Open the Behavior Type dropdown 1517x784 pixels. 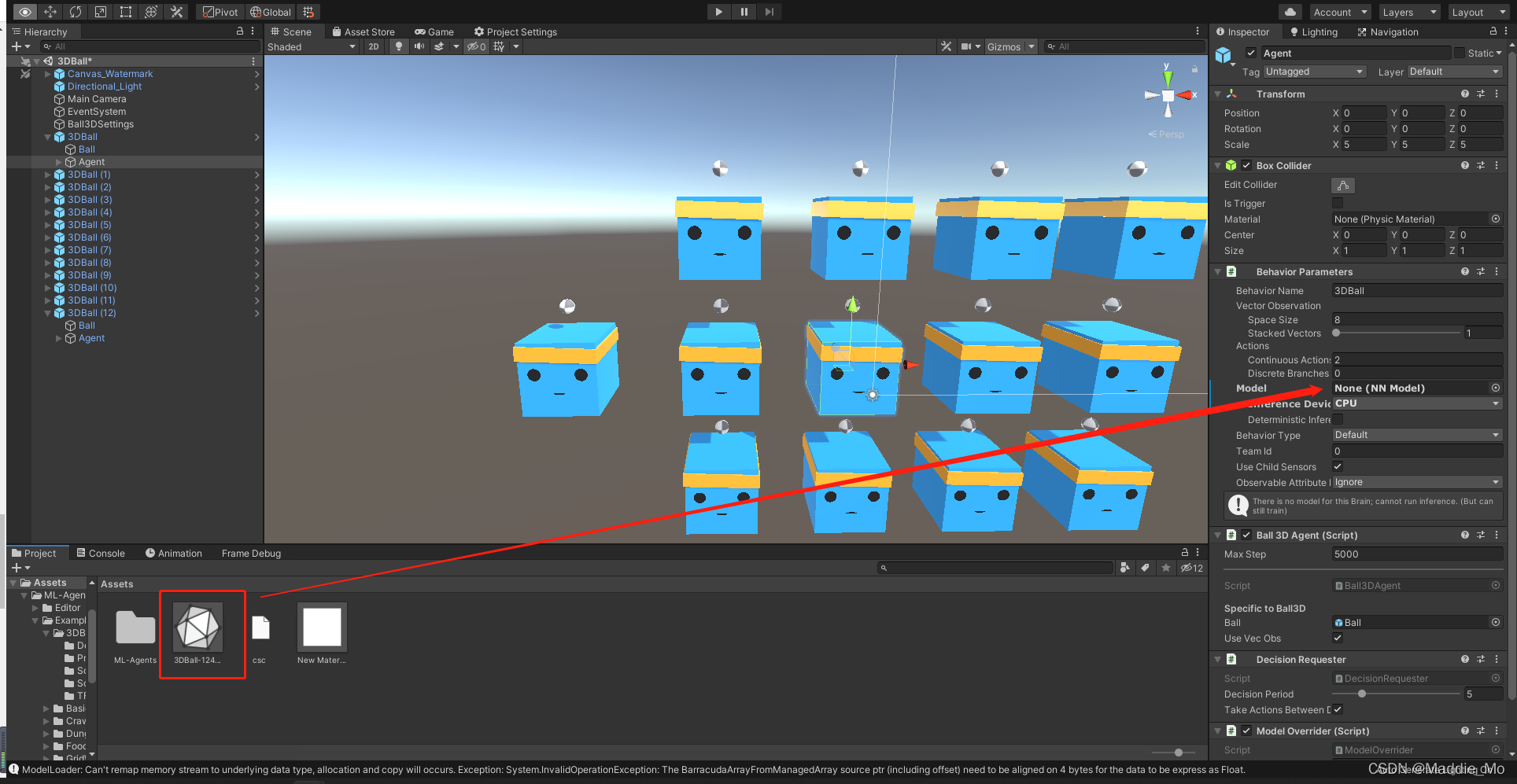point(1417,435)
